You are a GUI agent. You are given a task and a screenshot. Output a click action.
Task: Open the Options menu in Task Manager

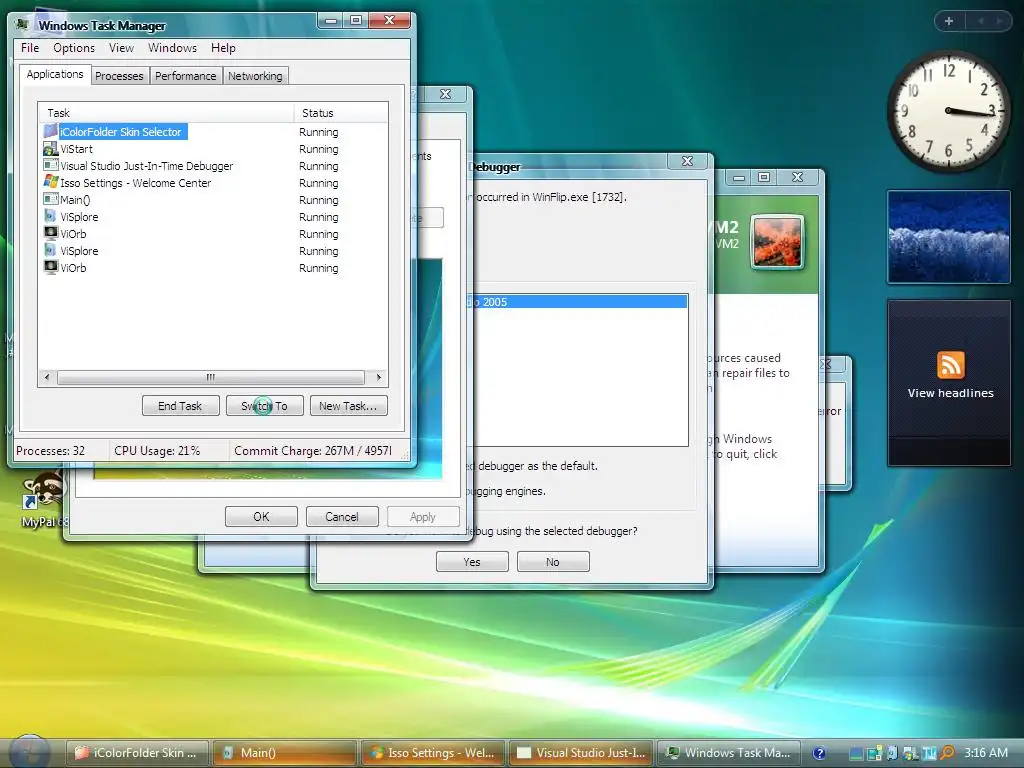(x=74, y=48)
